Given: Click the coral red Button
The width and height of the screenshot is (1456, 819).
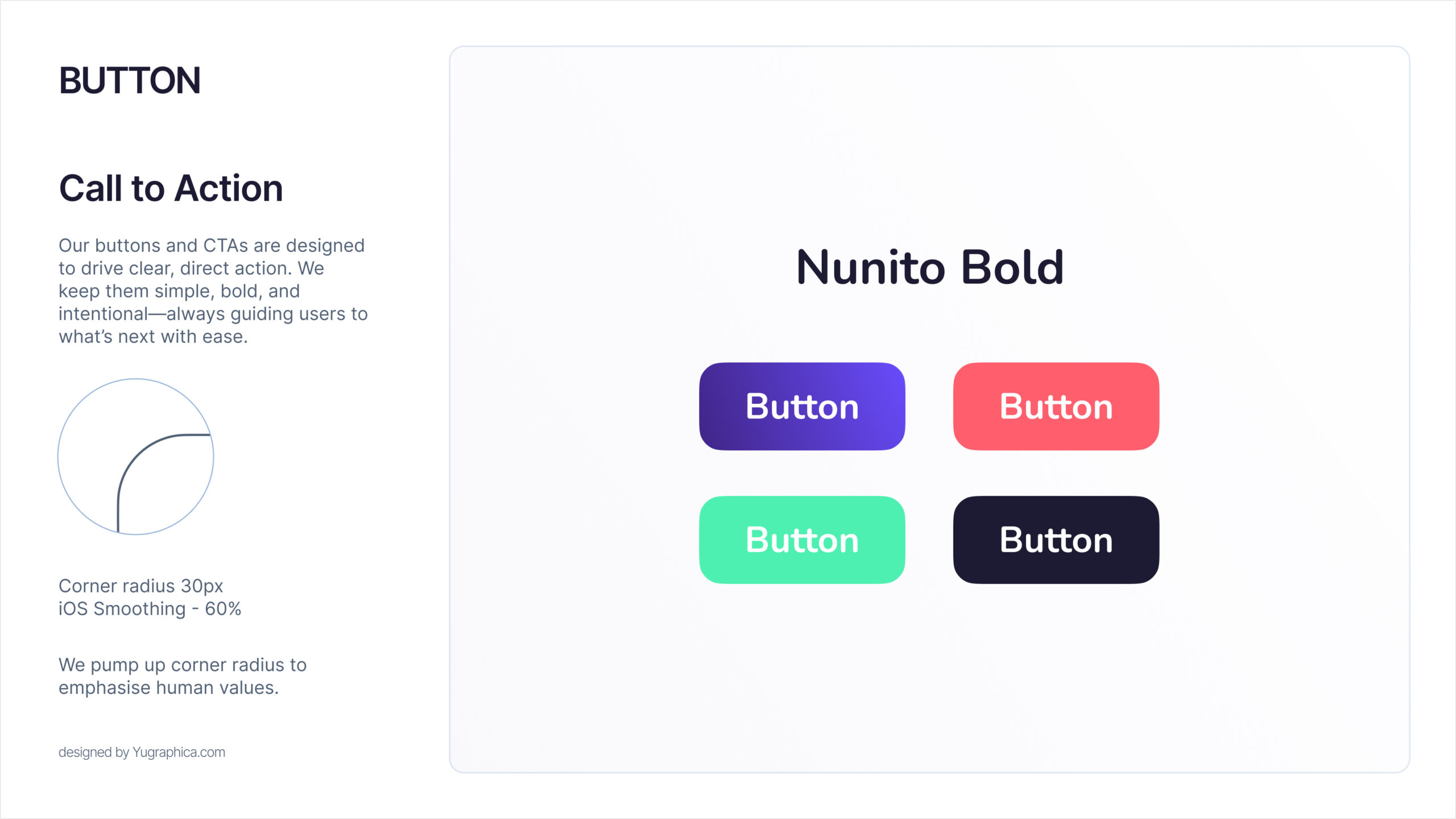Looking at the screenshot, I should 1056,406.
